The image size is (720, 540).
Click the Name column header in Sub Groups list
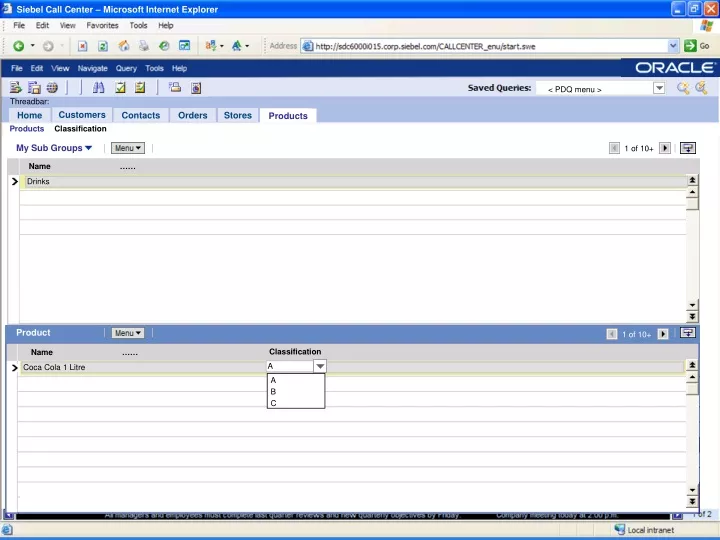point(39,166)
